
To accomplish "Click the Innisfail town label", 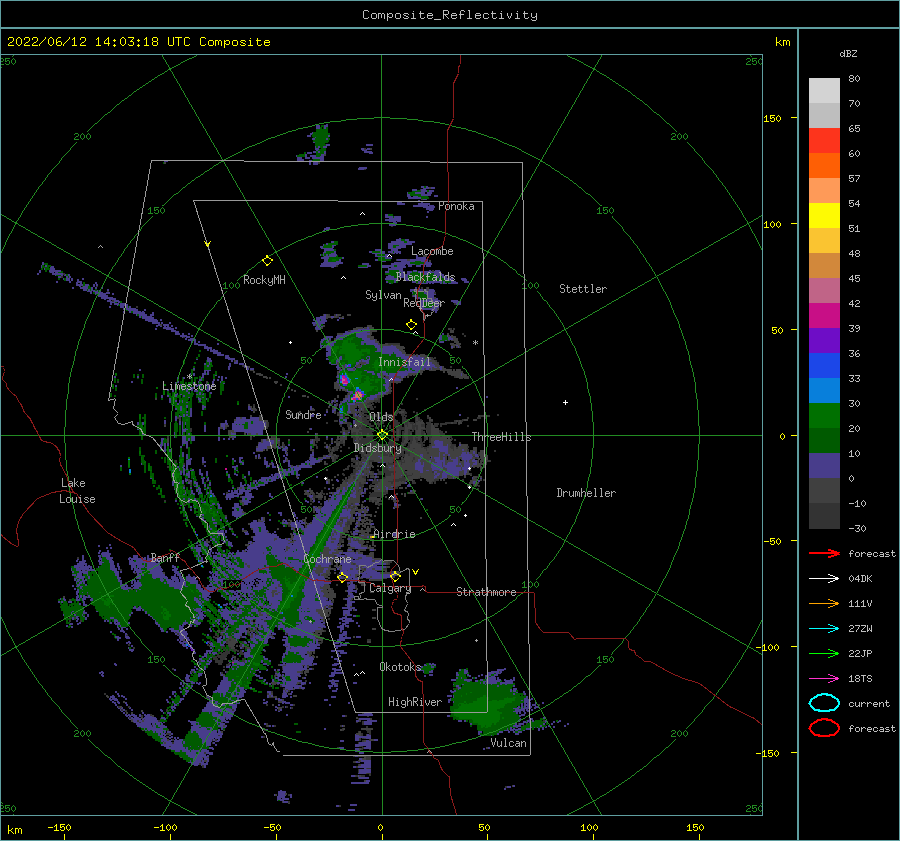I will click(404, 362).
